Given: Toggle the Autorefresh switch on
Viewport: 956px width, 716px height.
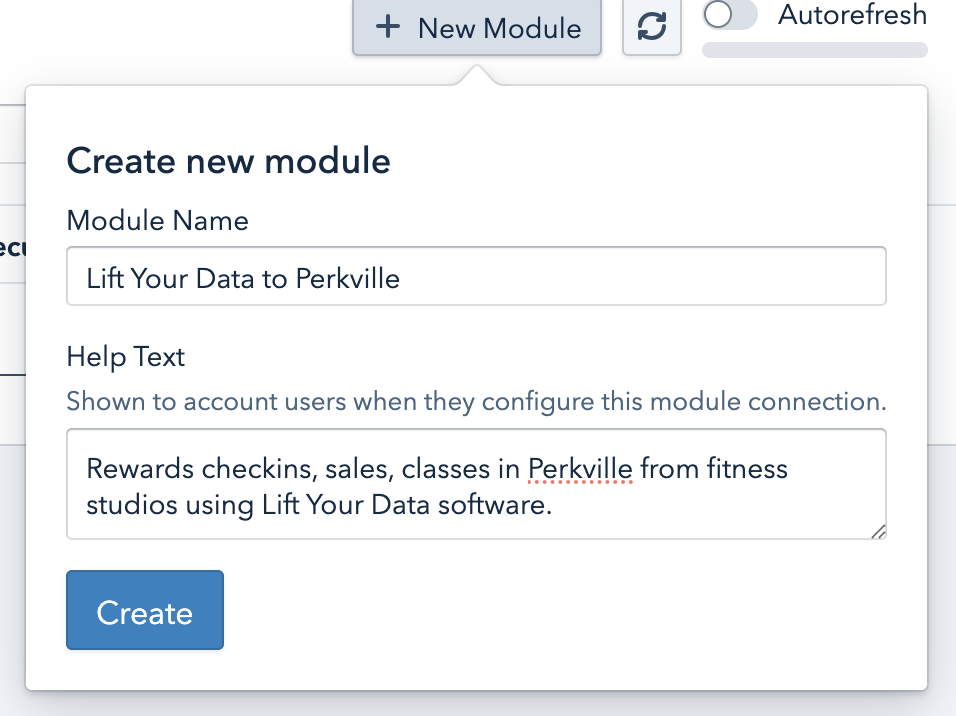Looking at the screenshot, I should click(x=731, y=16).
